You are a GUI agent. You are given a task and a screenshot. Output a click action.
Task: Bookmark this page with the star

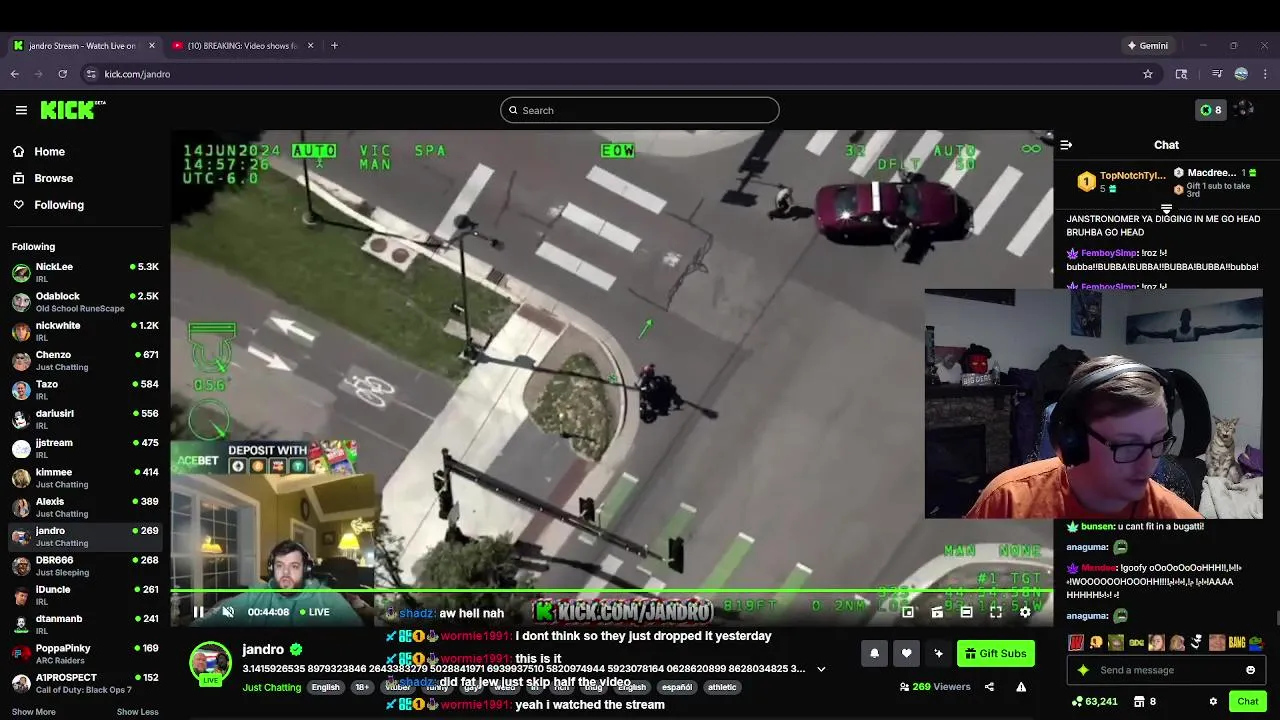tap(1148, 74)
